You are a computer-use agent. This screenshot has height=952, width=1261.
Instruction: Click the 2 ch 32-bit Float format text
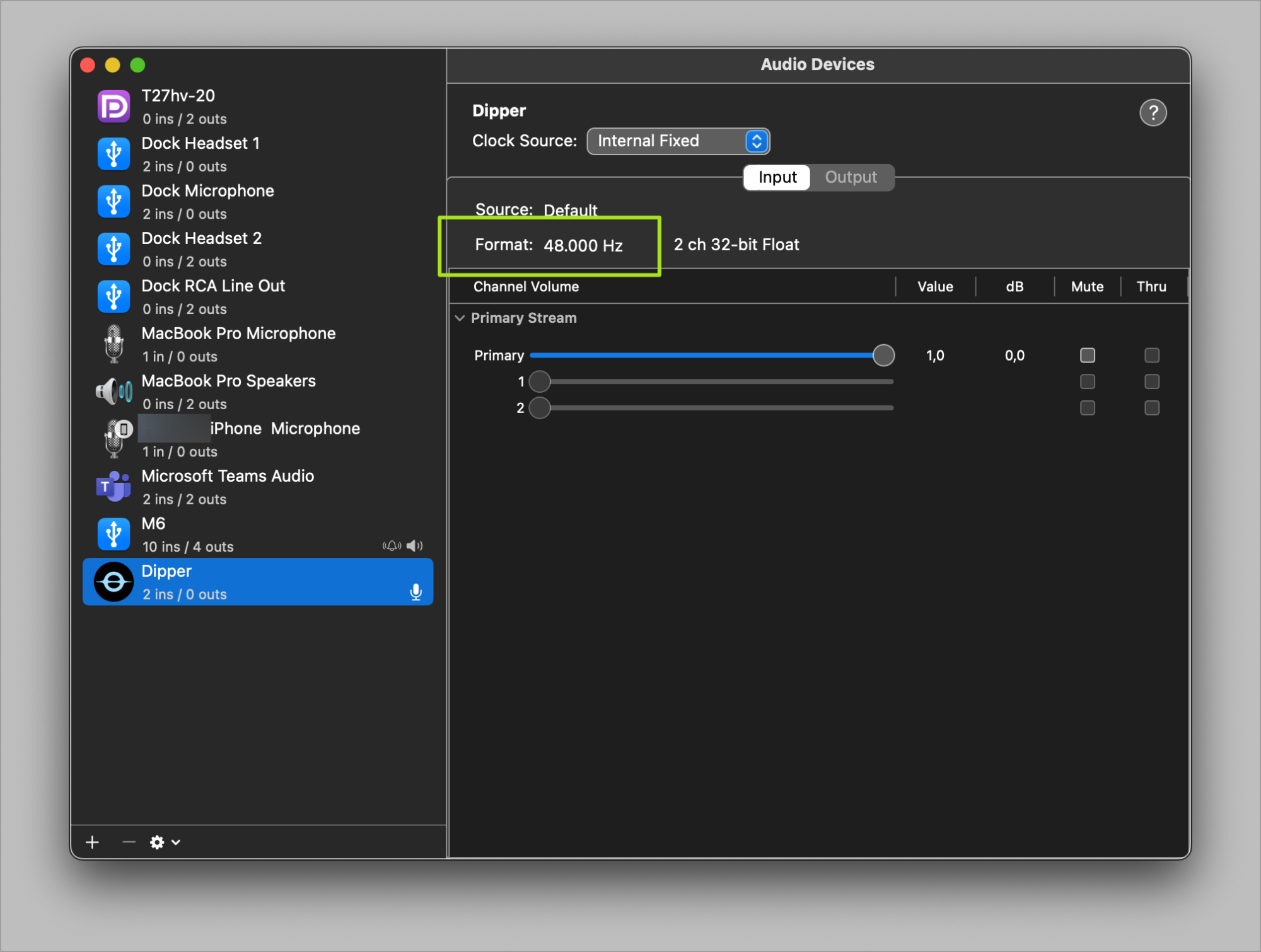click(736, 245)
